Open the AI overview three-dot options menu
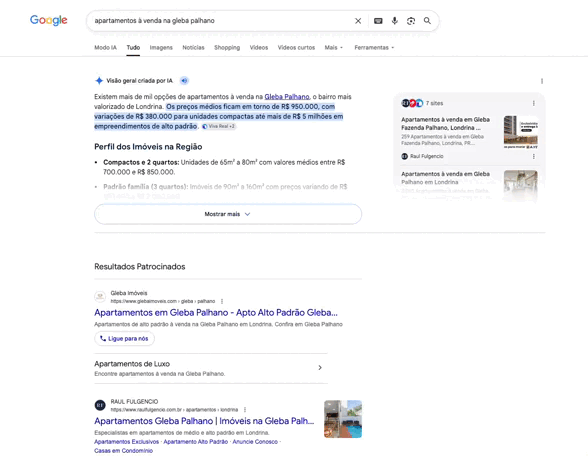The width and height of the screenshot is (588, 456). coord(542,81)
